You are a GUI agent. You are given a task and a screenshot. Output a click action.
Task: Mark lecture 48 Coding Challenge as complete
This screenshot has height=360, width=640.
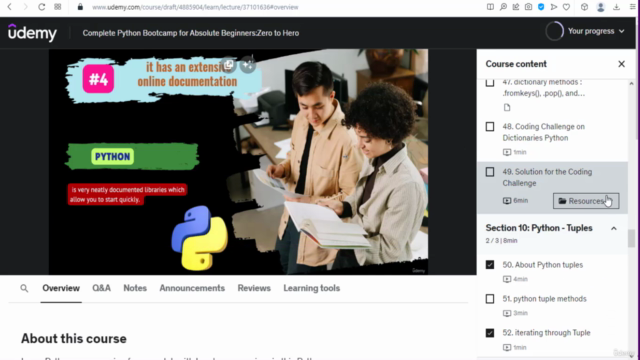[x=490, y=127]
